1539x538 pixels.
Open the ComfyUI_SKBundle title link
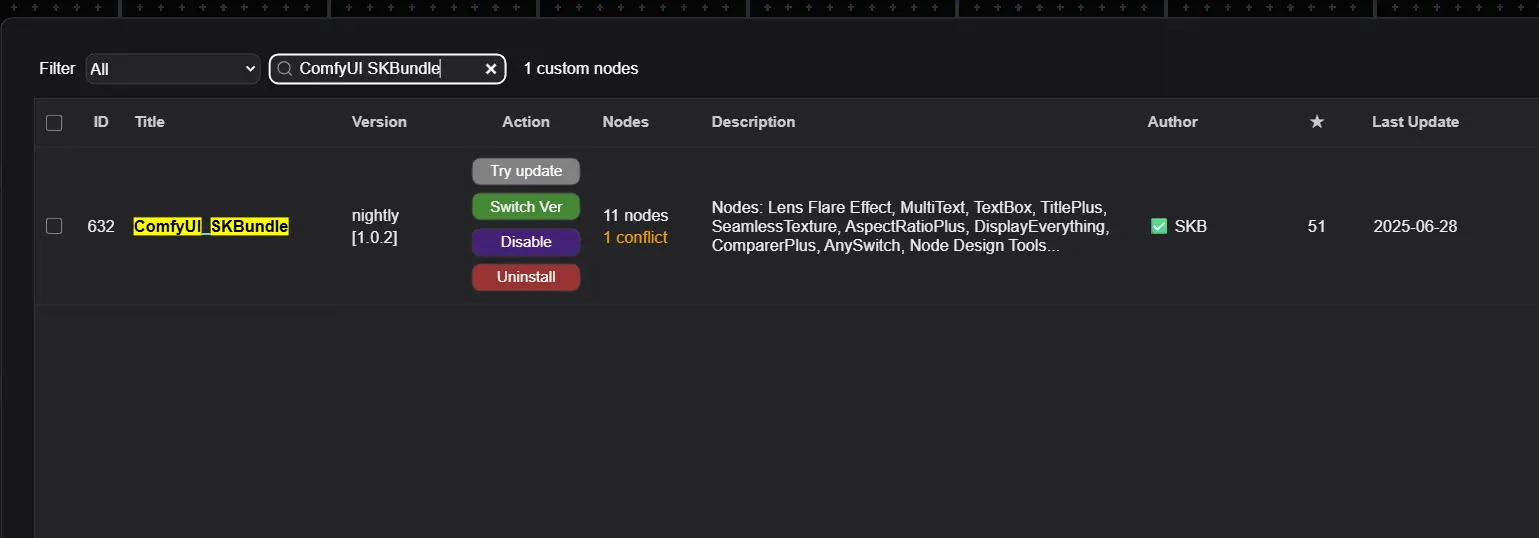point(211,227)
